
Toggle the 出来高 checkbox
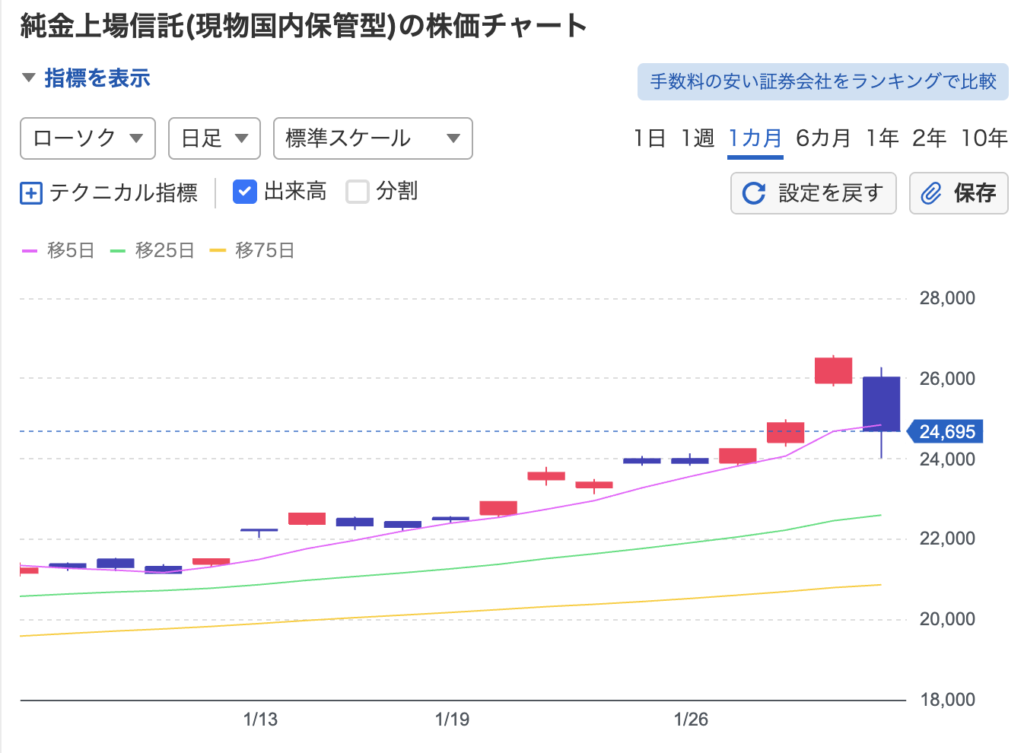245,192
